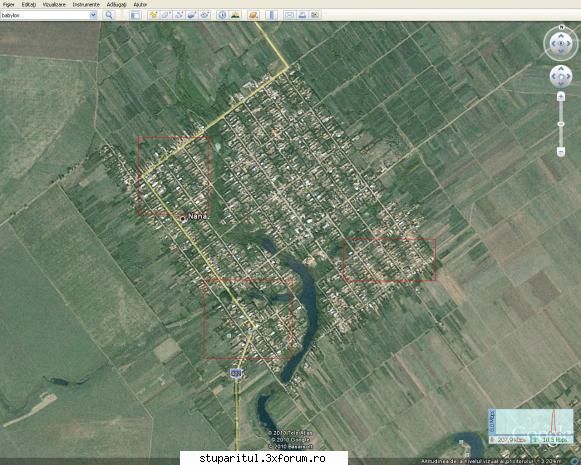
Task: Click the blue road shield marker
Action: [x=236, y=373]
